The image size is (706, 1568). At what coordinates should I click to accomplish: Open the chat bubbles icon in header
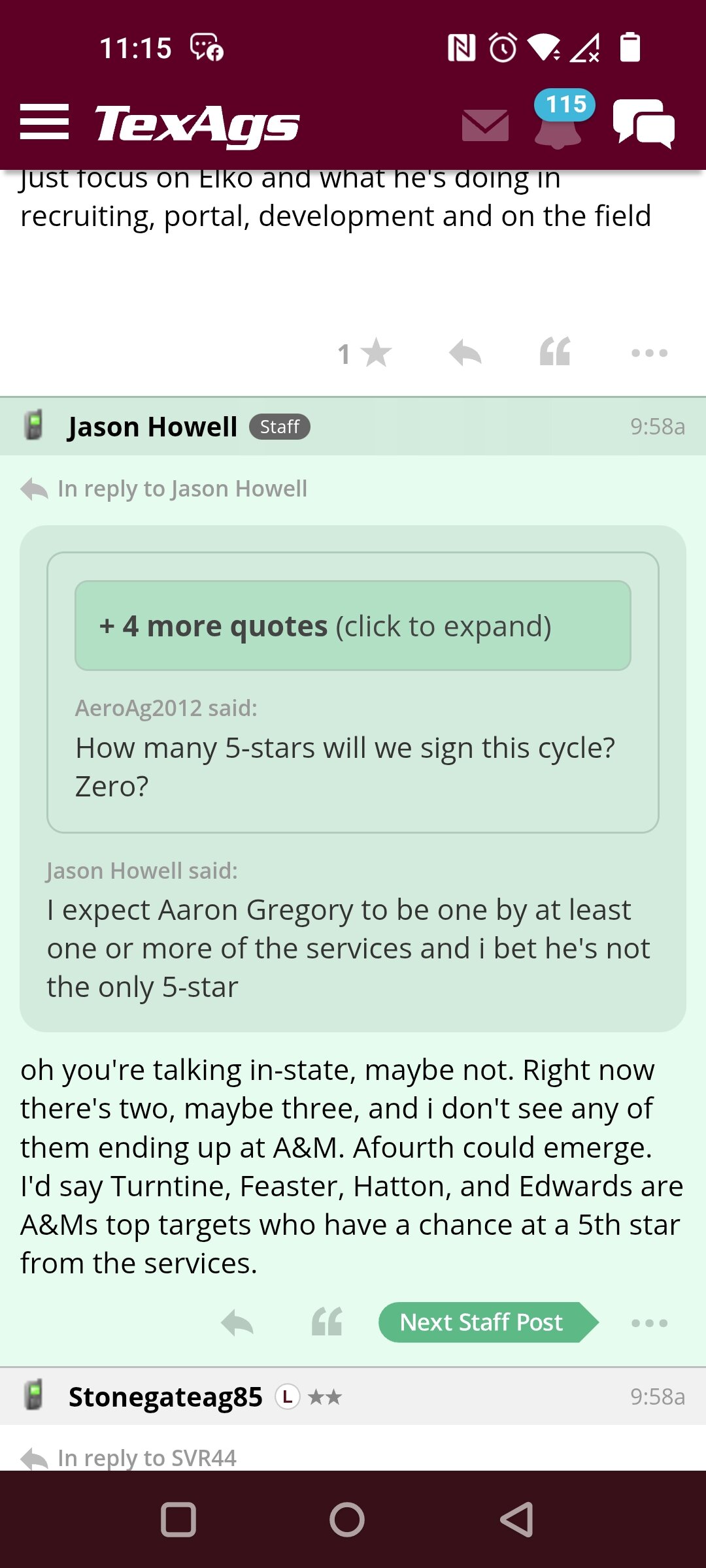pos(644,123)
